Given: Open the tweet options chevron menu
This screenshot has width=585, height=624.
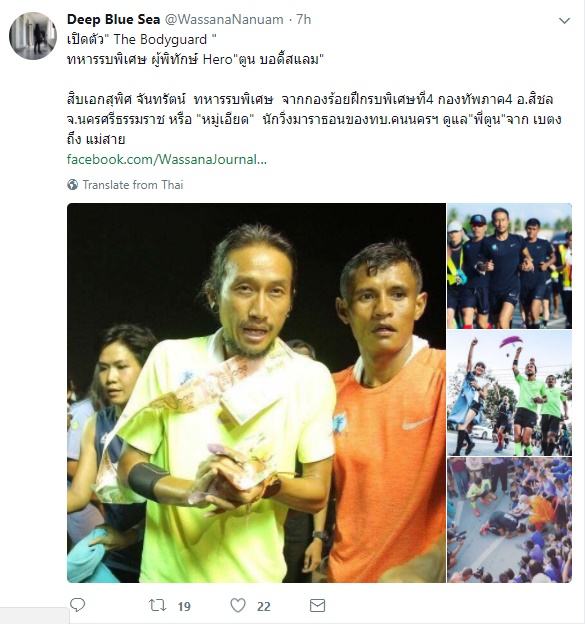Looking at the screenshot, I should pyautogui.click(x=564, y=21).
